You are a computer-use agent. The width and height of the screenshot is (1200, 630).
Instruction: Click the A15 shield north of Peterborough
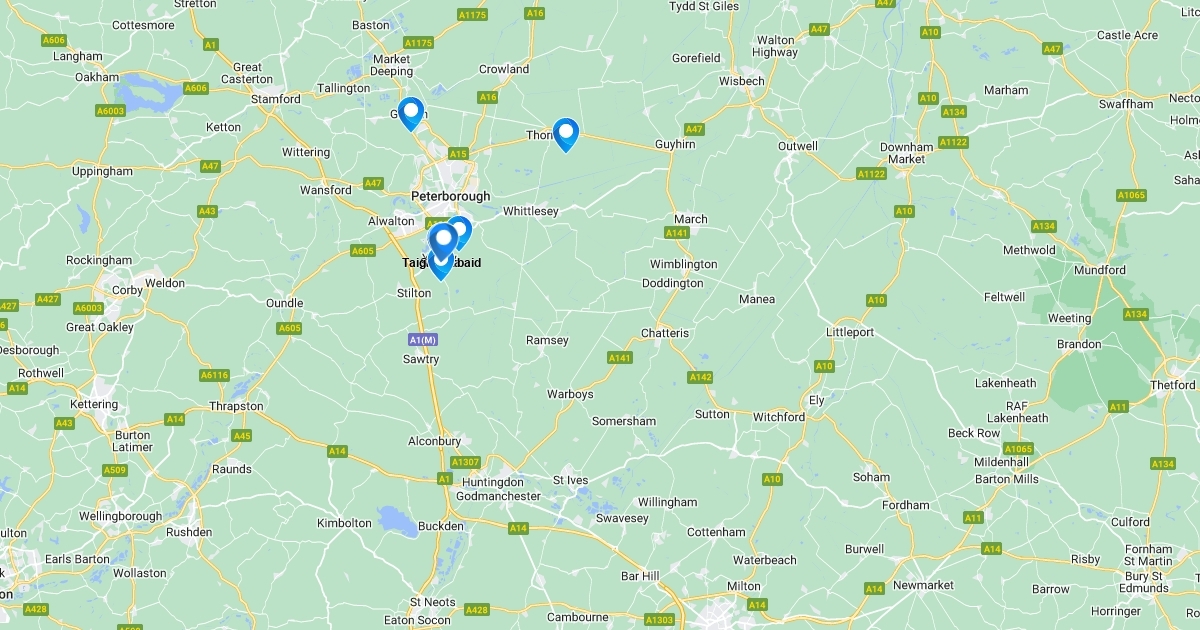point(458,154)
